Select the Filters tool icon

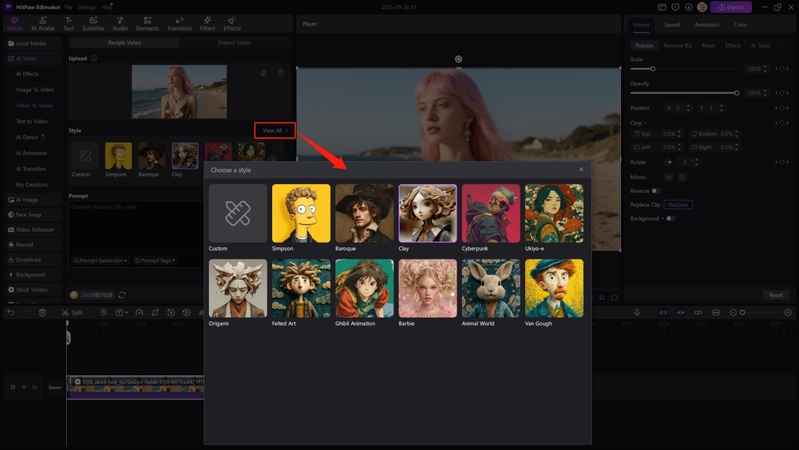[x=207, y=23]
